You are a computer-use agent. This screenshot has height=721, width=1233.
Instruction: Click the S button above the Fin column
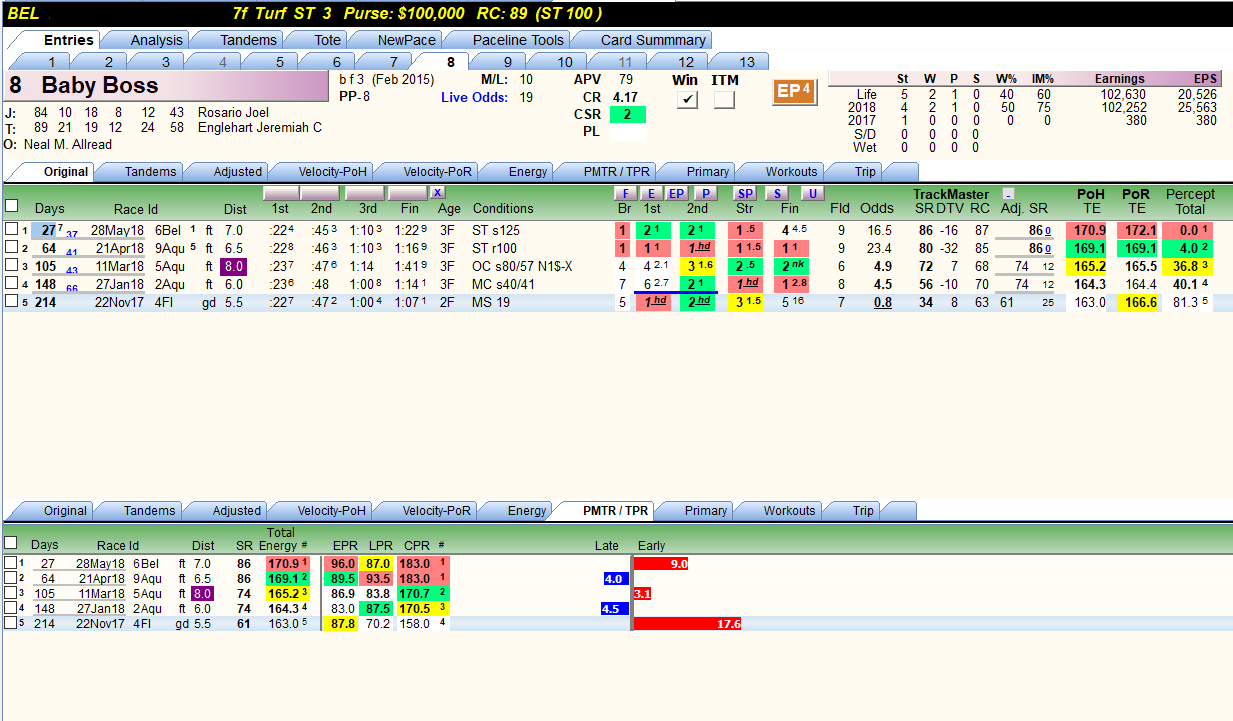click(777, 193)
